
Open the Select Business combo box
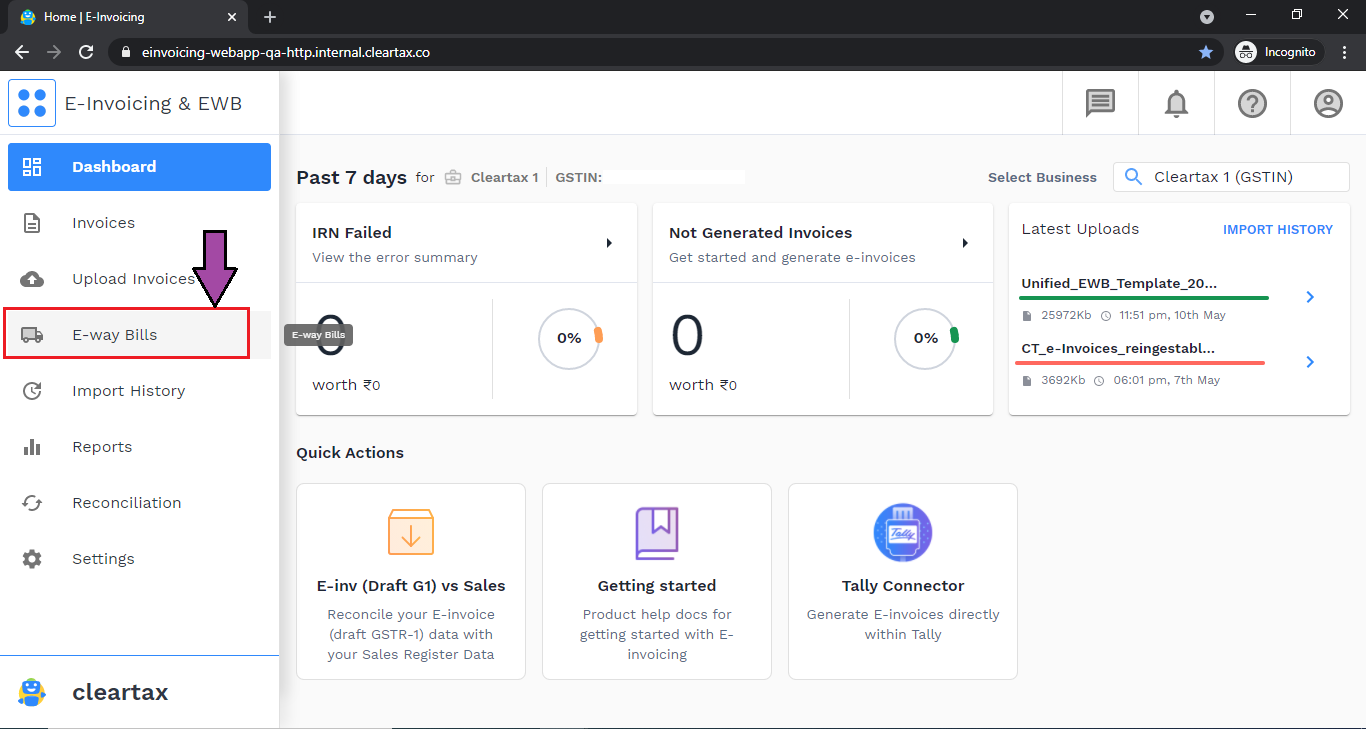pyautogui.click(x=1231, y=177)
